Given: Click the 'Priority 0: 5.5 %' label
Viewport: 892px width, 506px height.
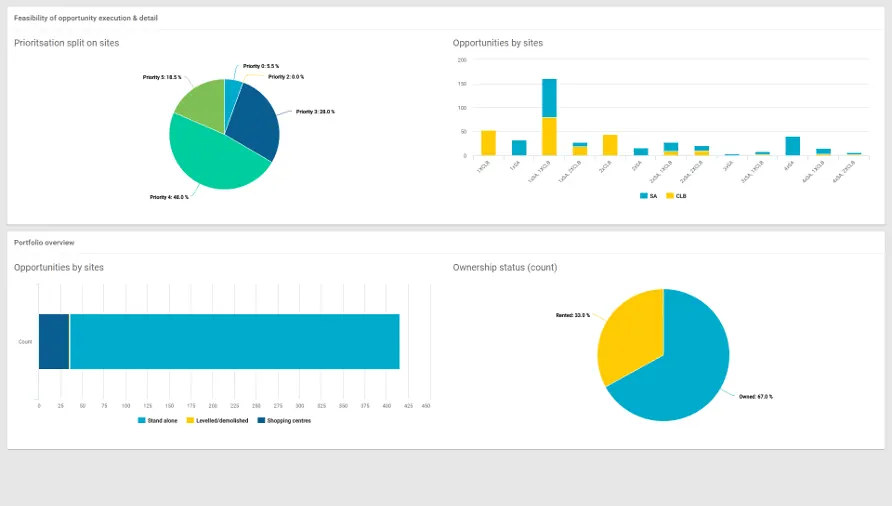Looking at the screenshot, I should 261,66.
